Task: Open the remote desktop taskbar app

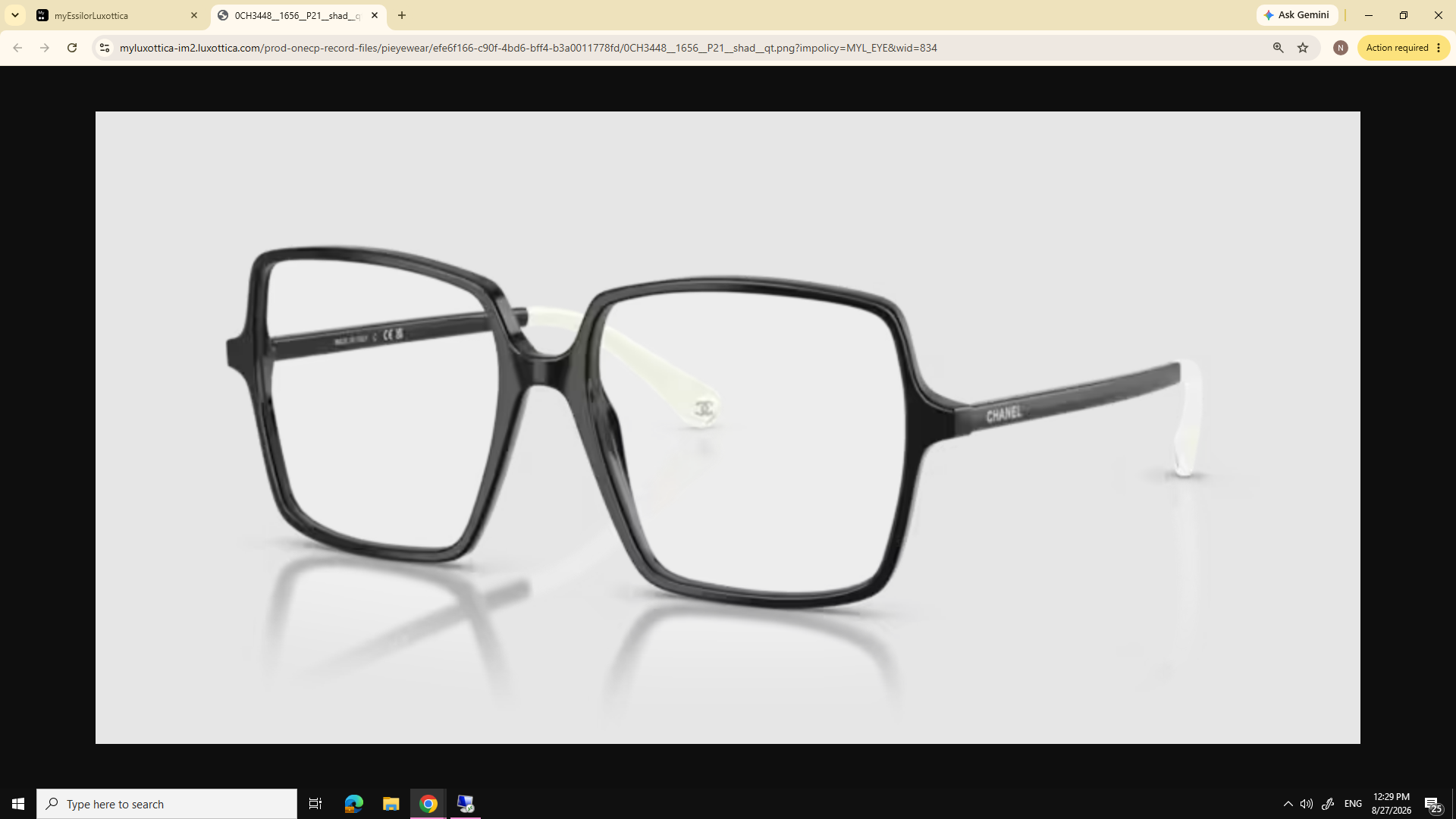Action: [466, 804]
